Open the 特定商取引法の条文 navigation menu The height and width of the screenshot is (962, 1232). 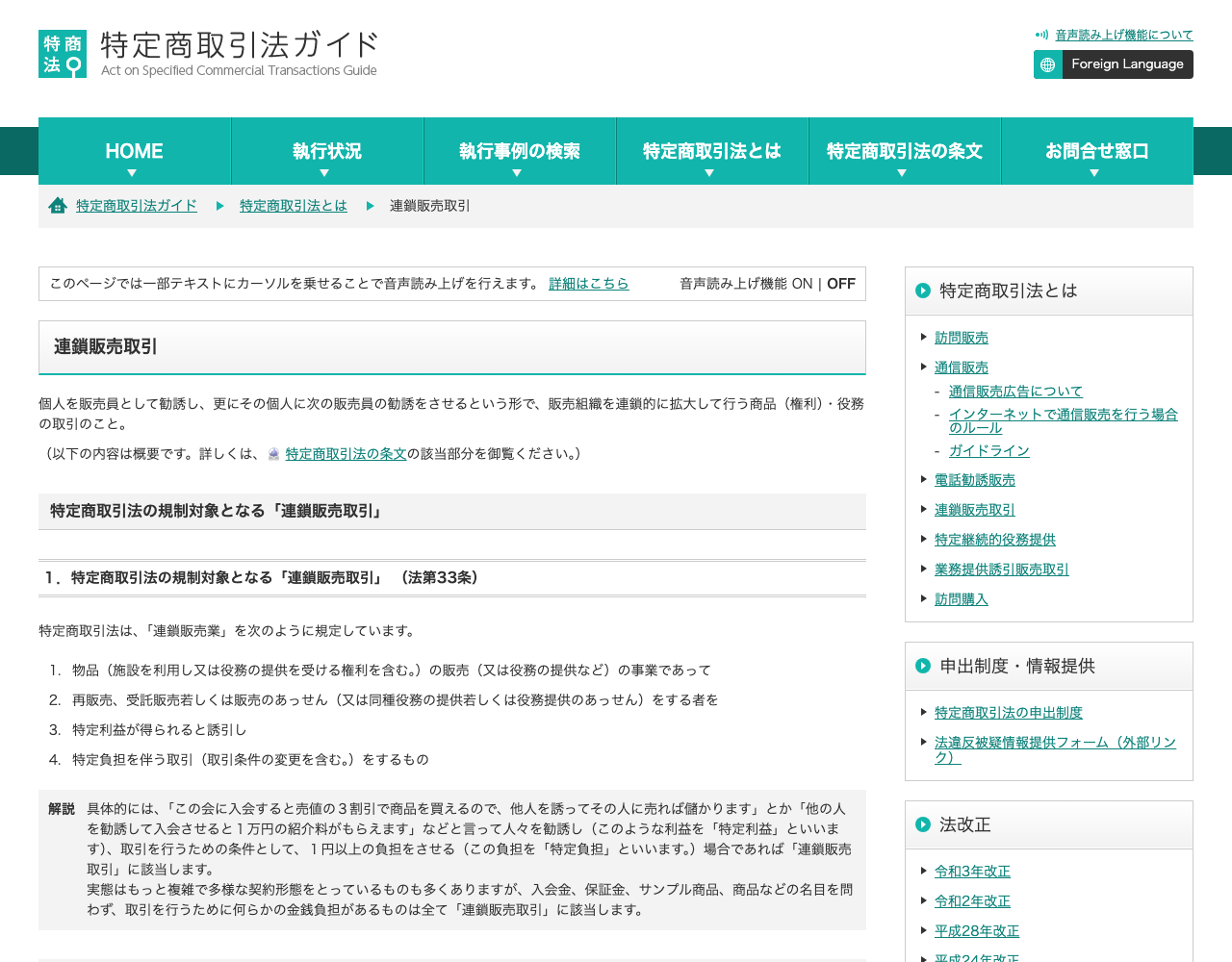[x=905, y=151]
